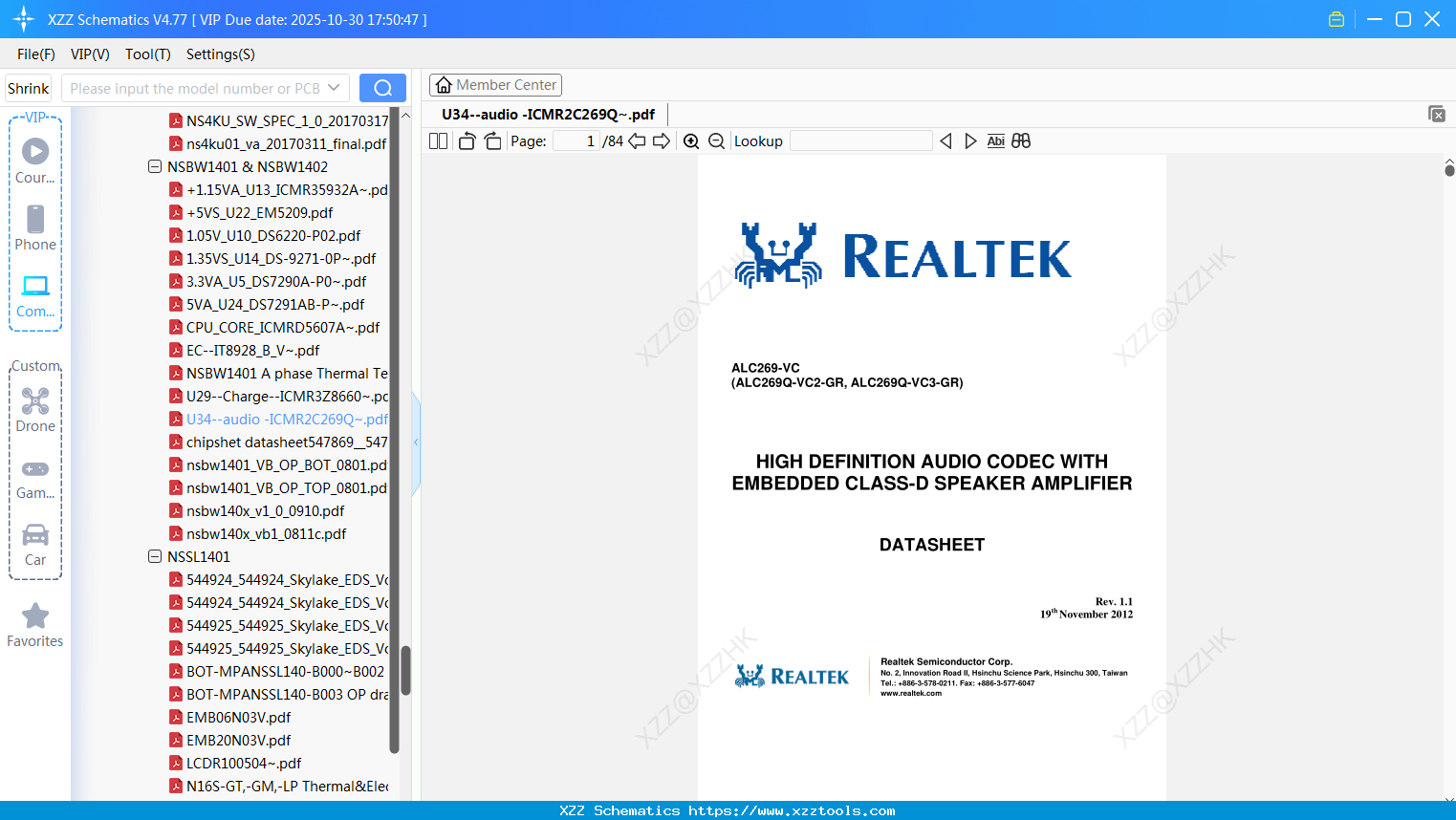Open the Settings(S) menu
The image size is (1456, 820).
[221, 54]
